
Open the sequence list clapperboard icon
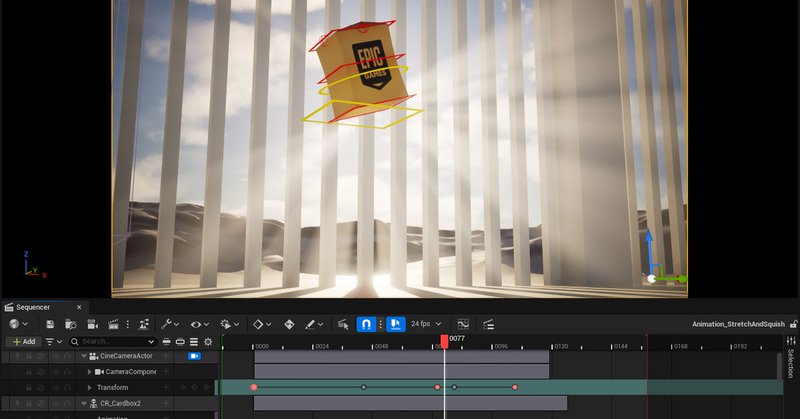click(488, 324)
